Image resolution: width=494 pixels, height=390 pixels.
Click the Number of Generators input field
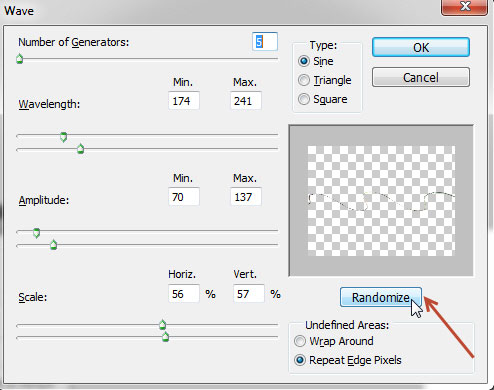pyautogui.click(x=265, y=42)
